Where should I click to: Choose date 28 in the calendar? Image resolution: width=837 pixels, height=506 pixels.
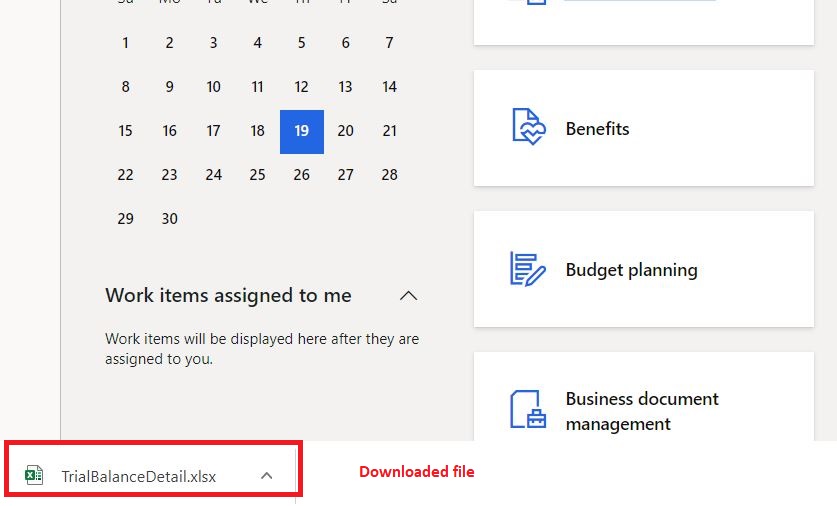(x=390, y=175)
